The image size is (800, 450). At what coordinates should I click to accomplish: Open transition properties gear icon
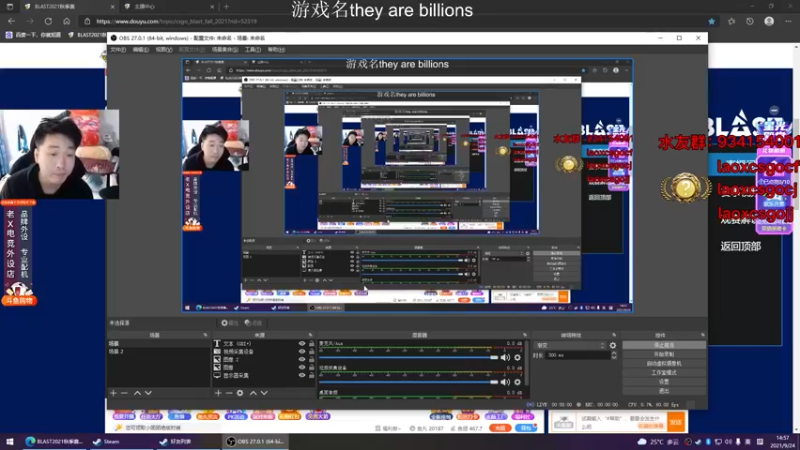(x=613, y=345)
